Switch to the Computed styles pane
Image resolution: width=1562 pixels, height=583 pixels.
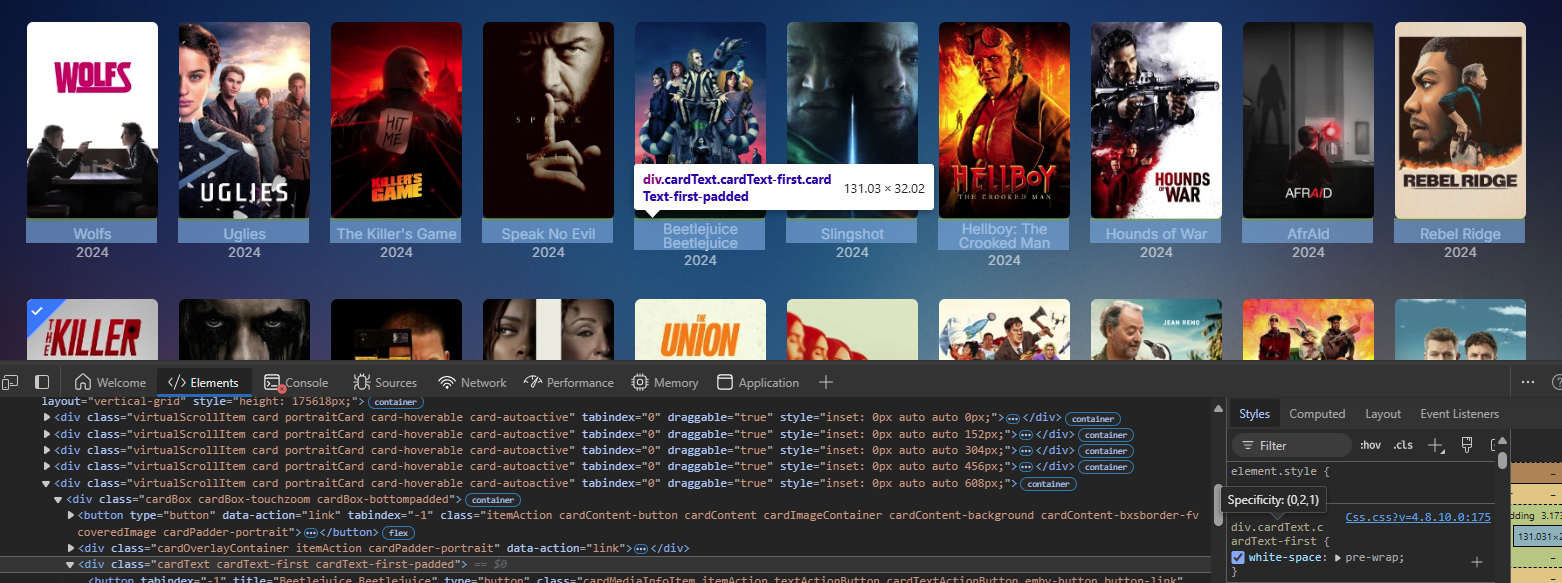(x=1317, y=414)
